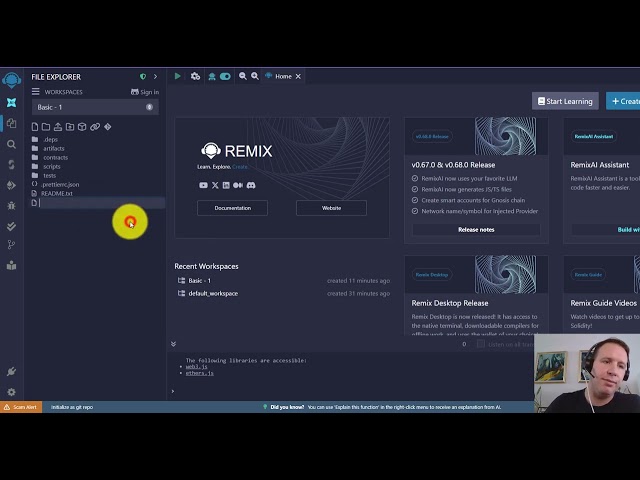
Task: Open the Search in files sidebar icon
Action: 11,144
